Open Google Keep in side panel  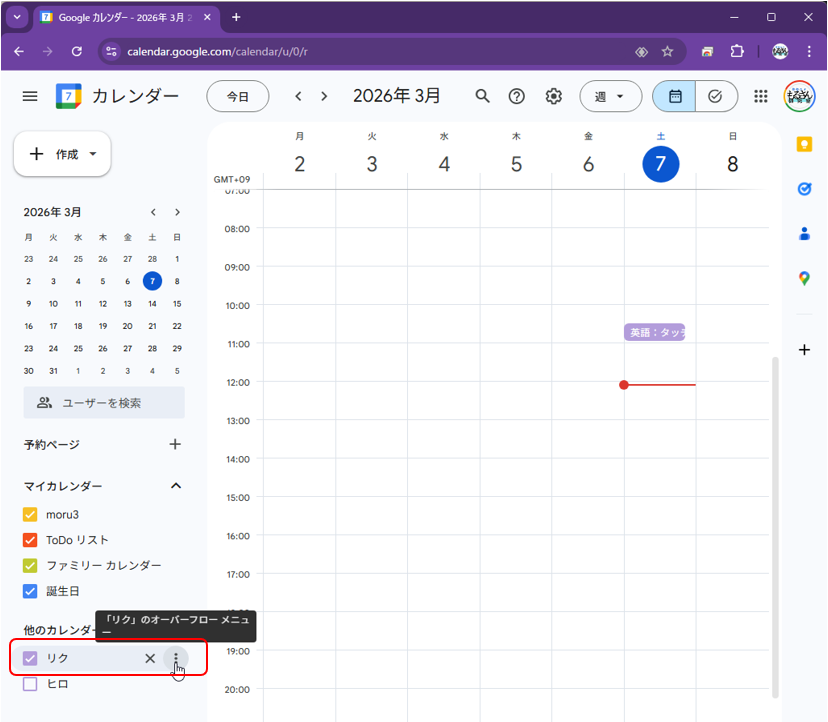[804, 144]
